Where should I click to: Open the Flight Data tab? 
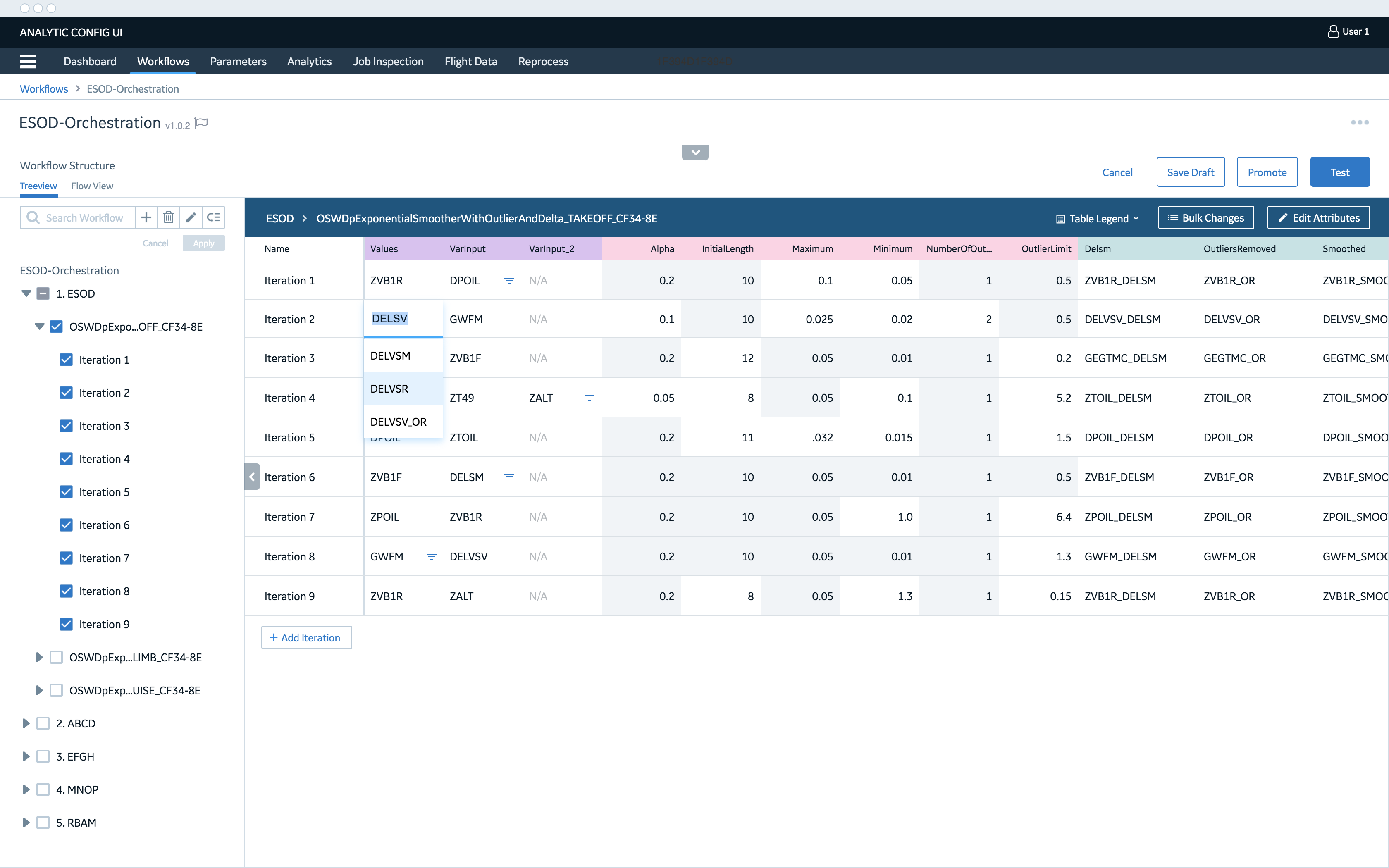pyautogui.click(x=471, y=62)
